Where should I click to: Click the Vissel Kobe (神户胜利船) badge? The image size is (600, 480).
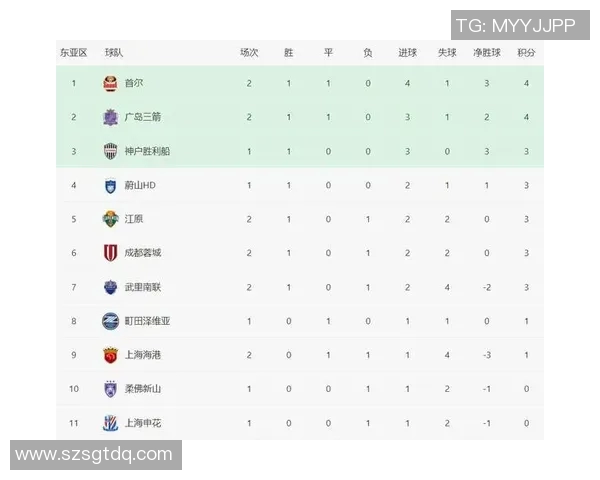coord(110,152)
